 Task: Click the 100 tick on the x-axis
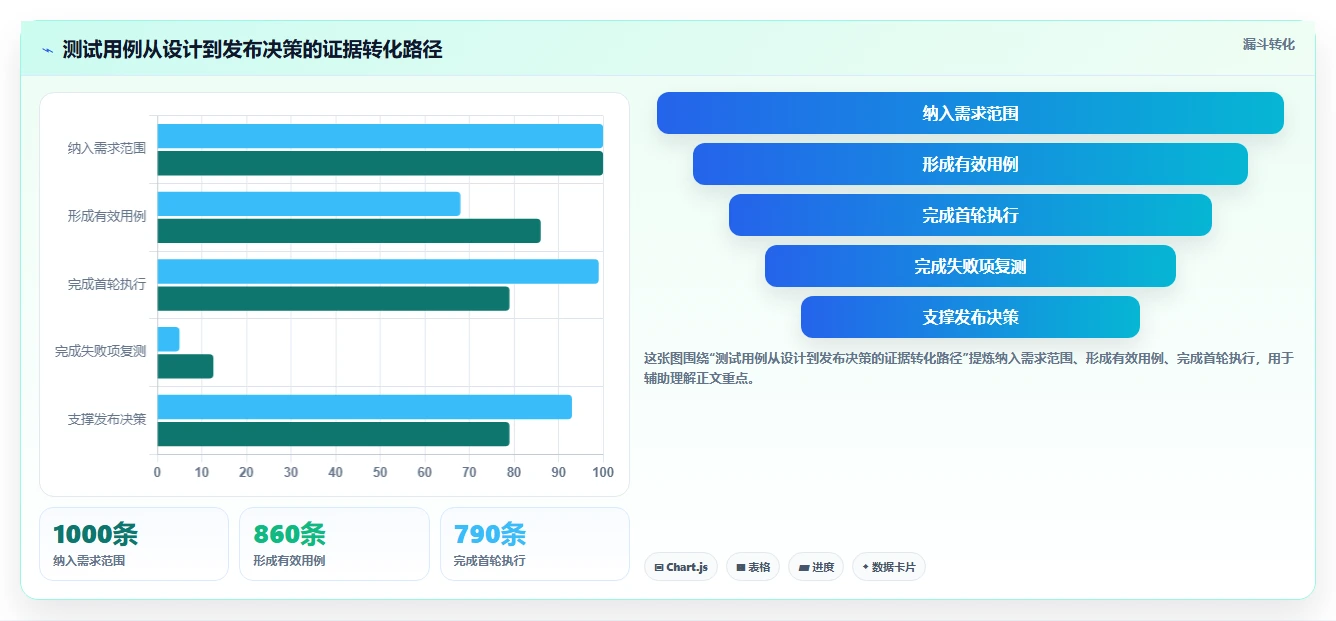602,472
